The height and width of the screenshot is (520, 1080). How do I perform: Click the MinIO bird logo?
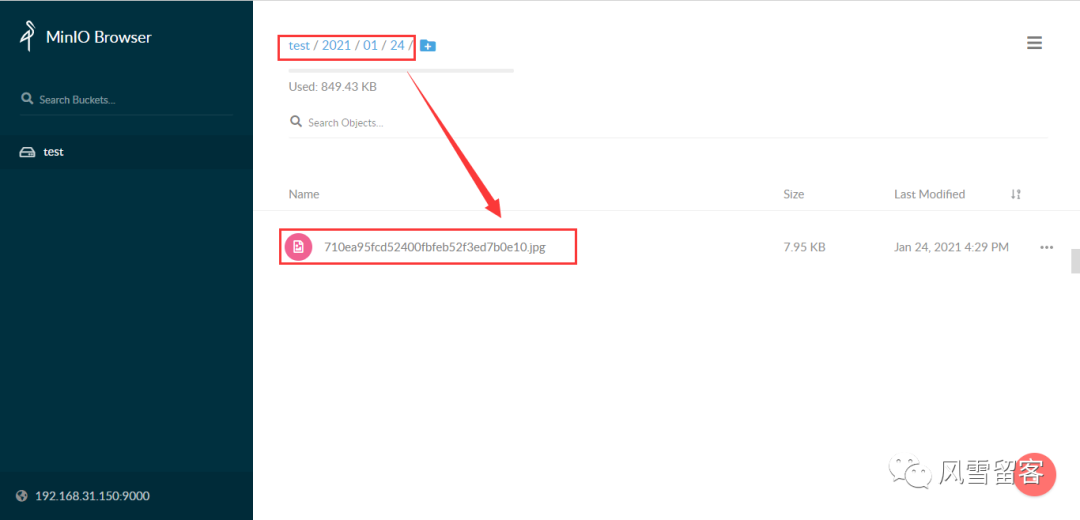tap(27, 37)
